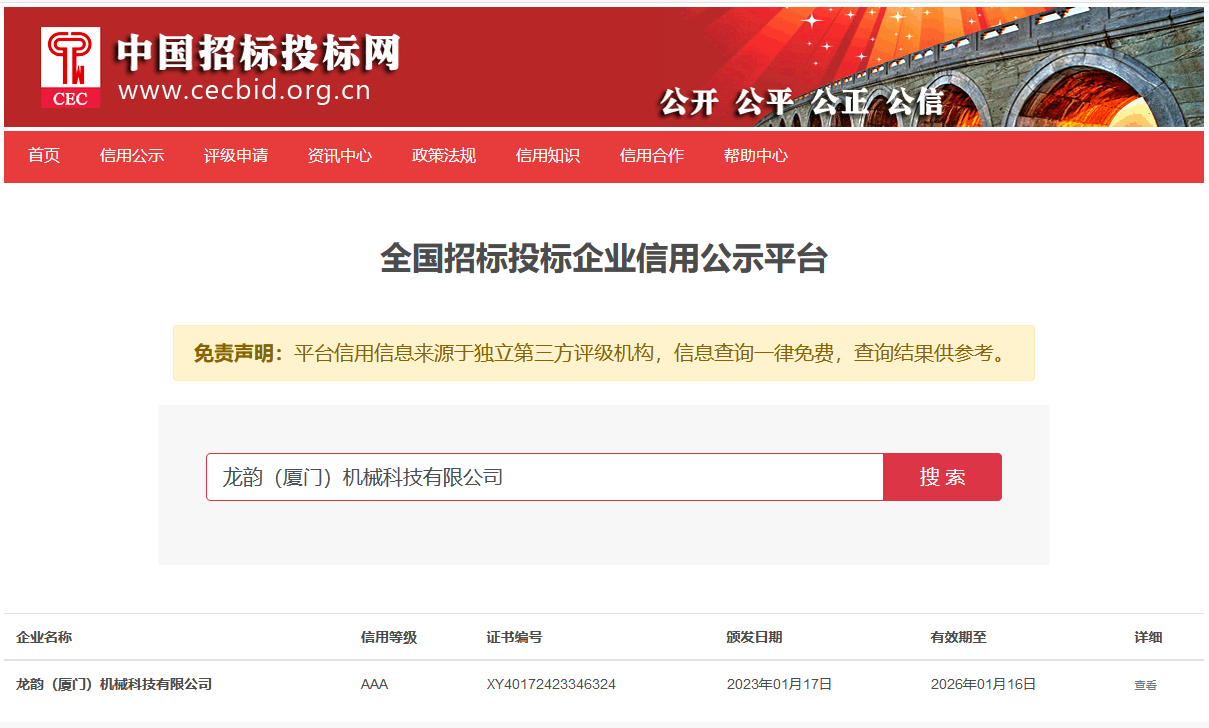Viewport: 1209px width, 728px height.
Task: Click the 企业名称 column header
Action: [x=44, y=637]
